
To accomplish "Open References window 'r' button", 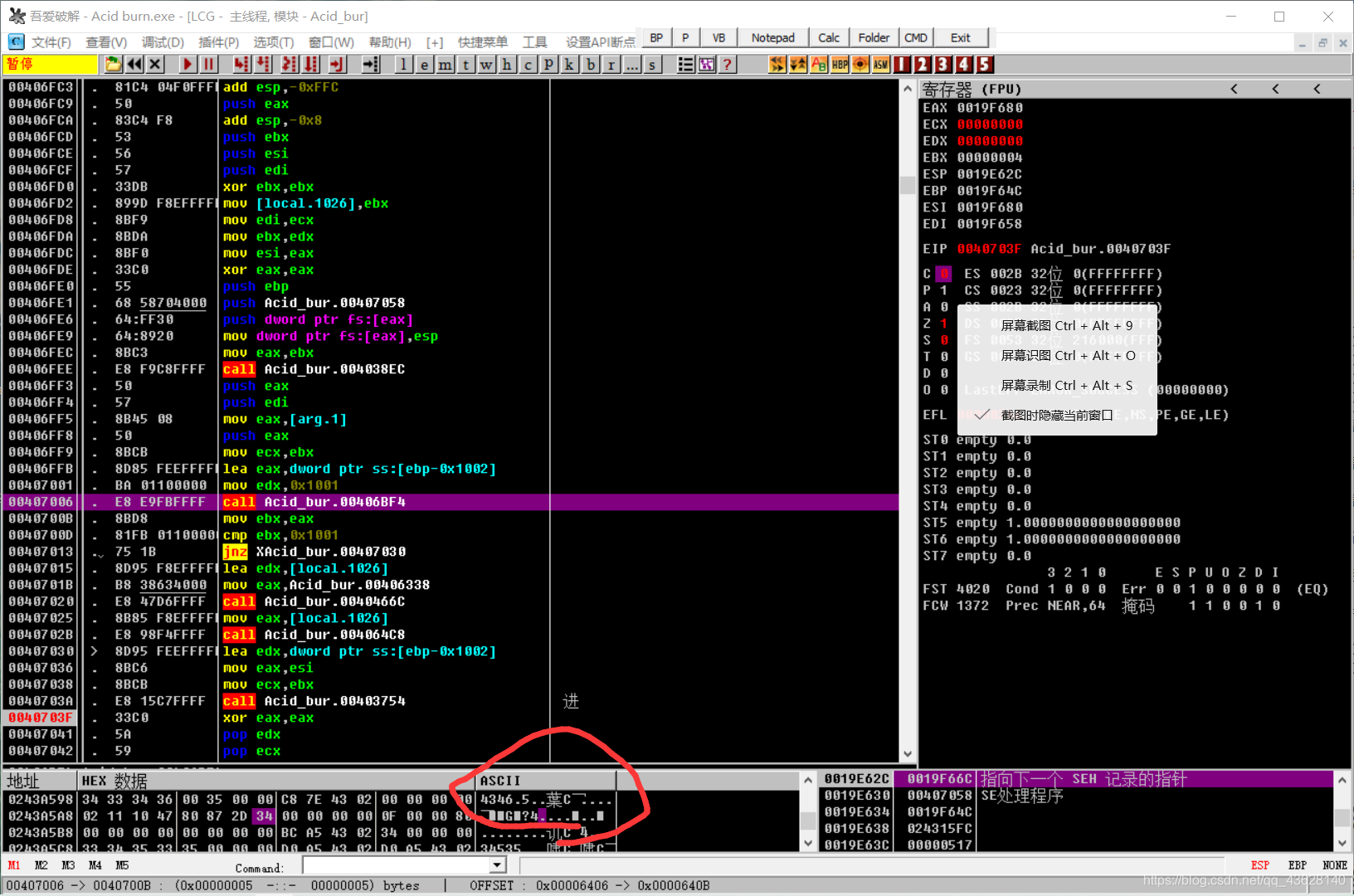I will tap(611, 64).
